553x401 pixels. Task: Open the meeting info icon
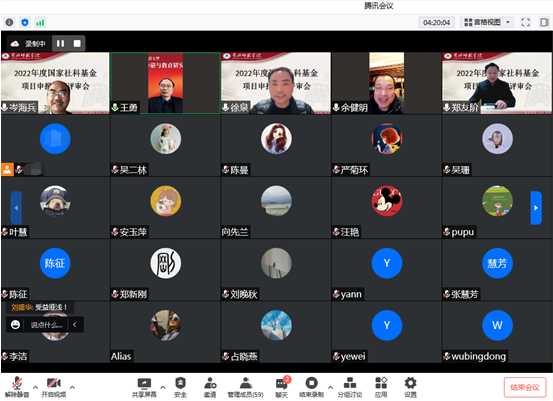point(10,23)
